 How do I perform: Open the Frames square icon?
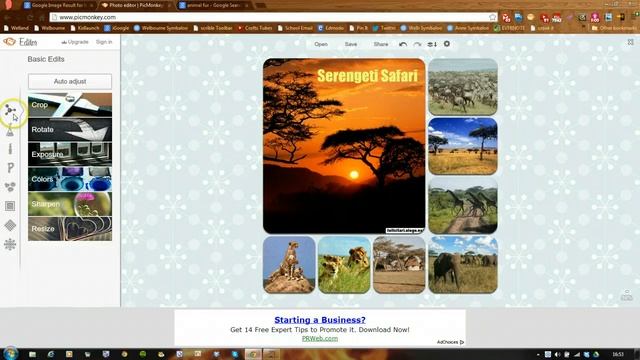pos(10,206)
